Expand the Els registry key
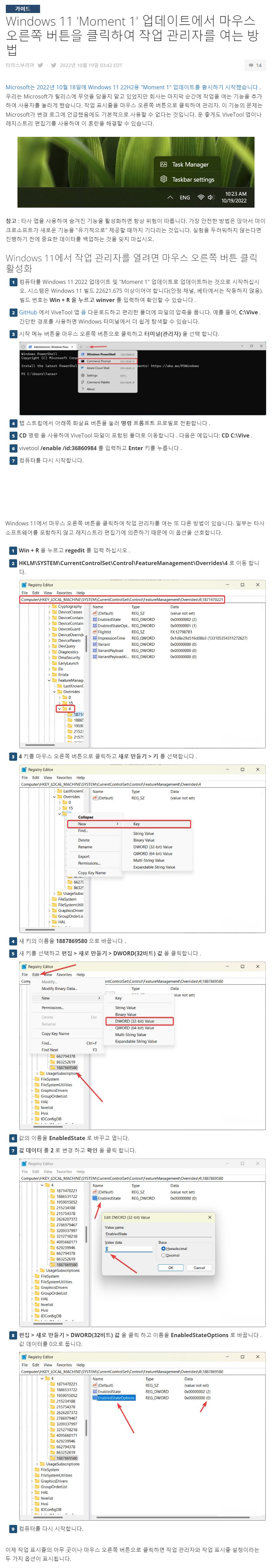Viewport: 272px width, 1568px height. (49, 669)
